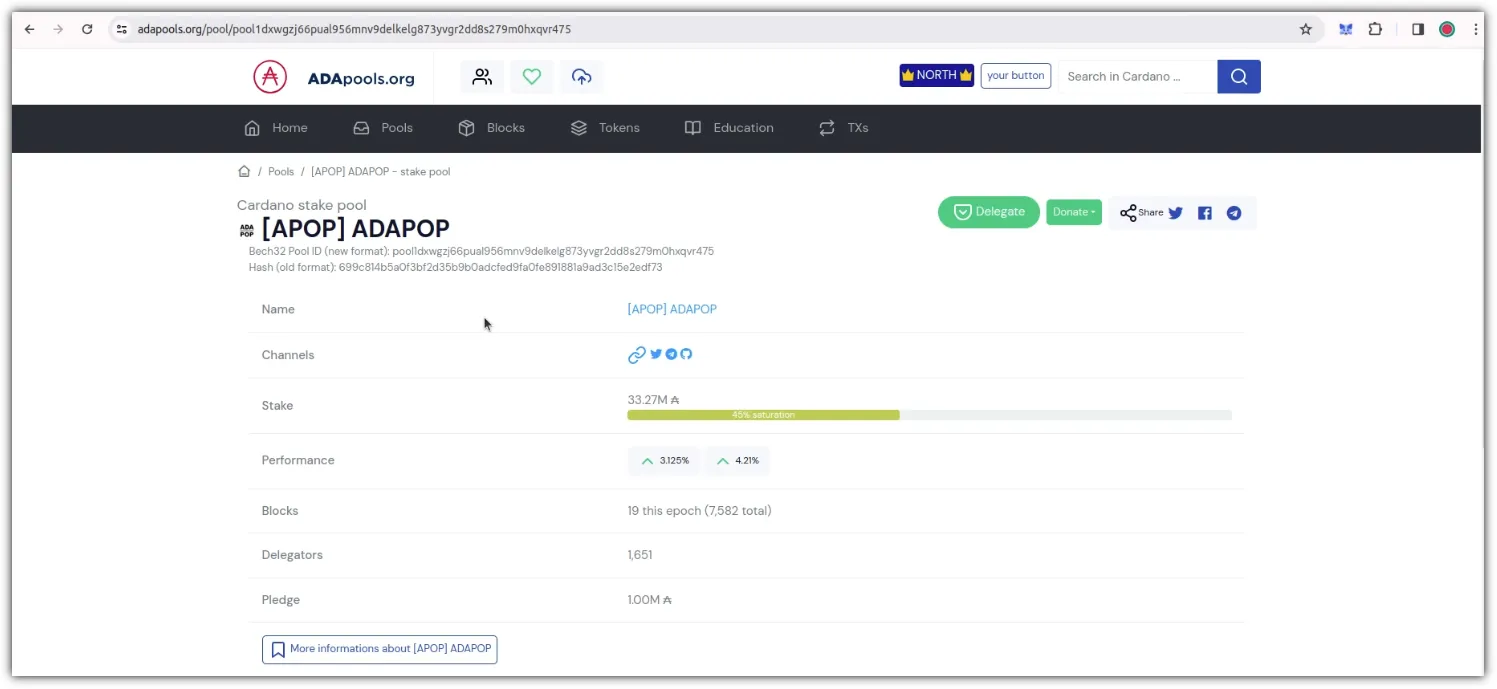
Task: Click the [APOP] ADAPOP name link
Action: 672,310
